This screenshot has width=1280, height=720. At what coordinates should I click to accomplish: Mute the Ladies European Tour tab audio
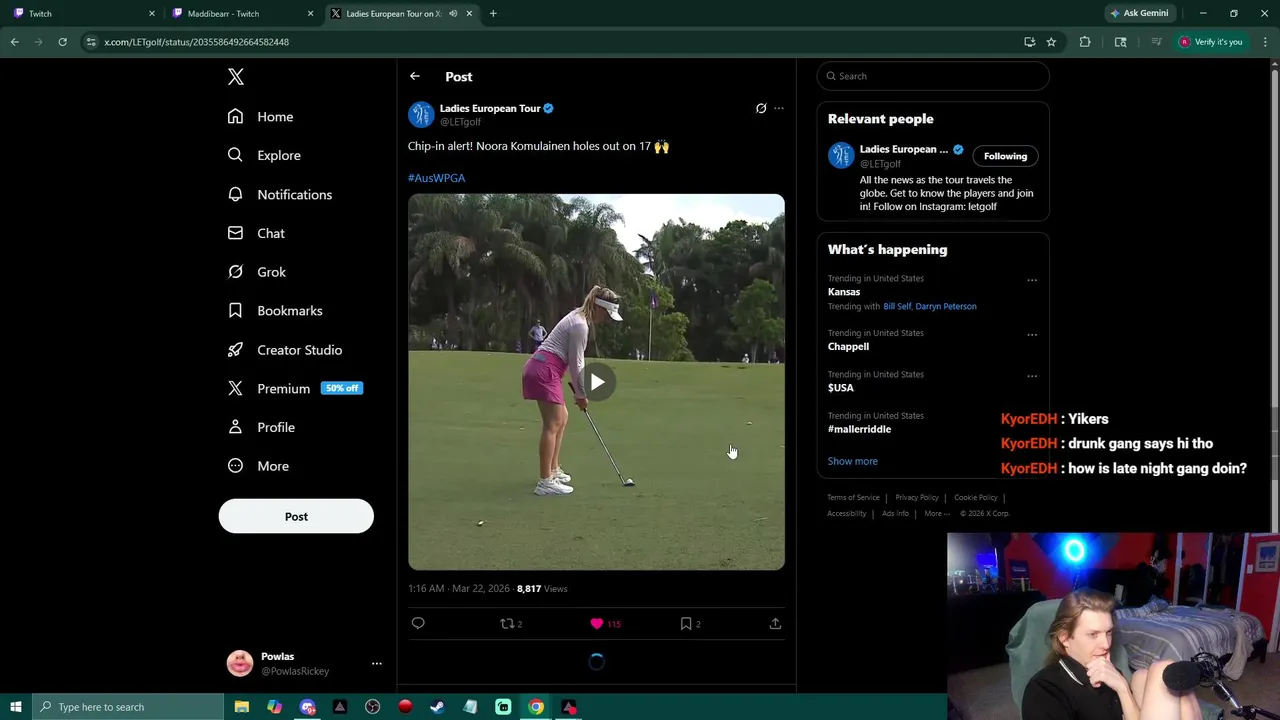tap(453, 13)
